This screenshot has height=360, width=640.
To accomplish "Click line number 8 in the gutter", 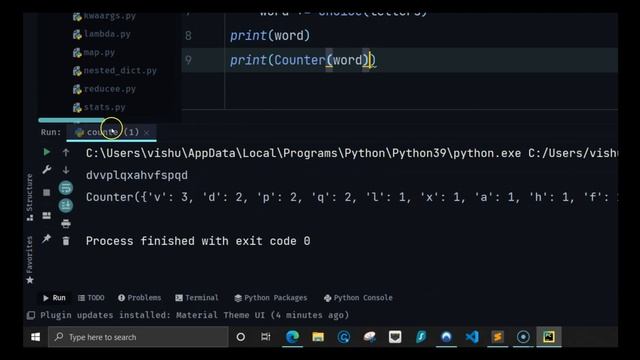I will click(188, 36).
